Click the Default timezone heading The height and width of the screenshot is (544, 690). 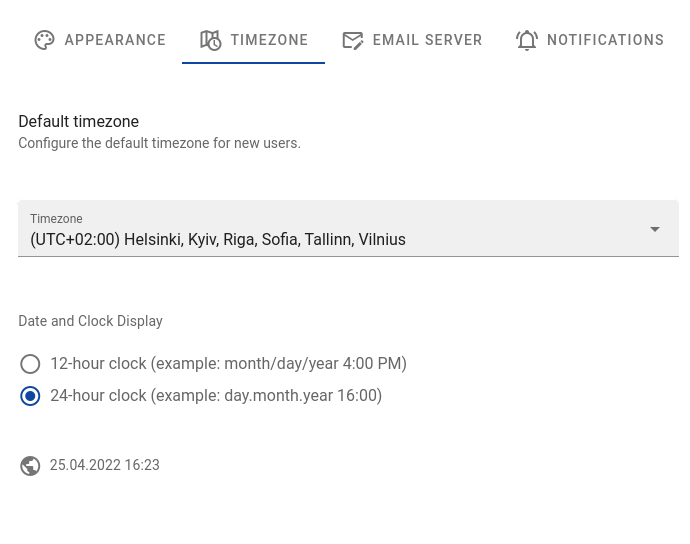coord(78,122)
